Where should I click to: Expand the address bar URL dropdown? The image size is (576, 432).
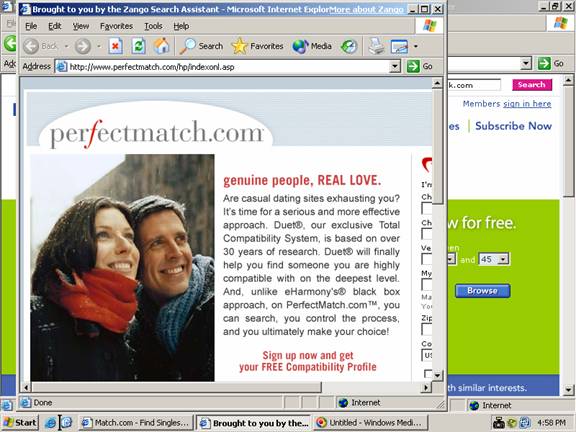point(395,66)
